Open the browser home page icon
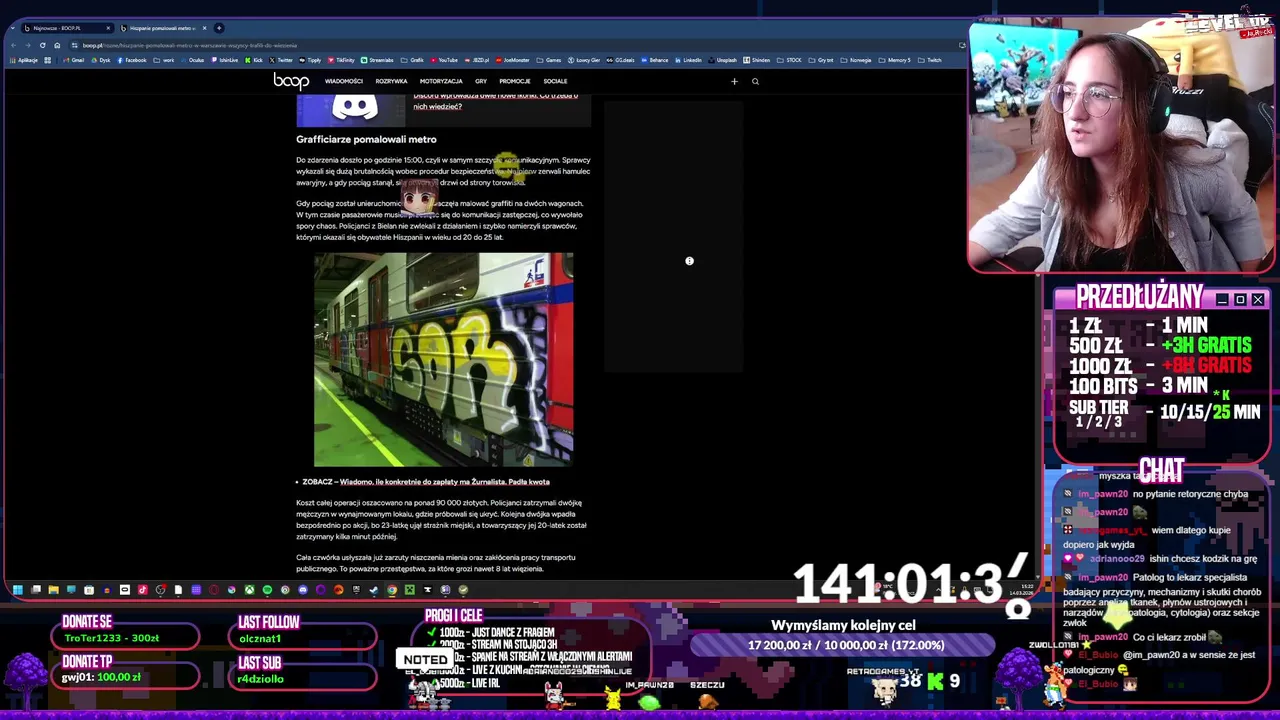Screen dimensions: 1280x720 coord(57,45)
